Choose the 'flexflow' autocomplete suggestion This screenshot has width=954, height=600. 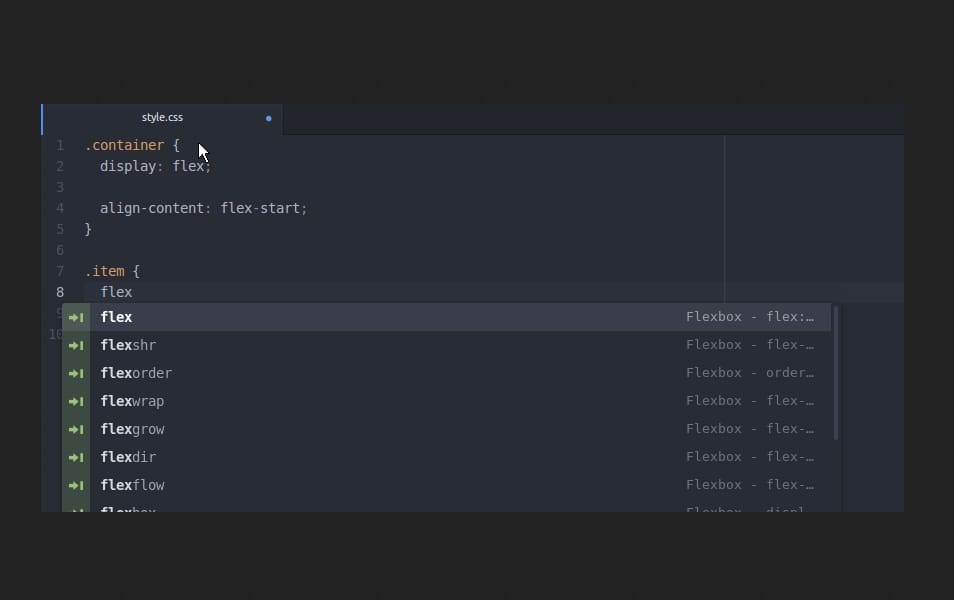[x=447, y=485]
